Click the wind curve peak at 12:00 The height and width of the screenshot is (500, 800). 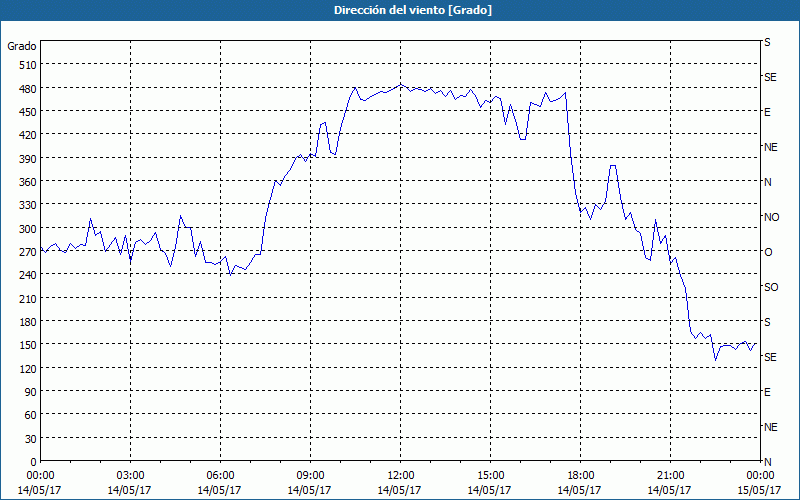(x=401, y=84)
